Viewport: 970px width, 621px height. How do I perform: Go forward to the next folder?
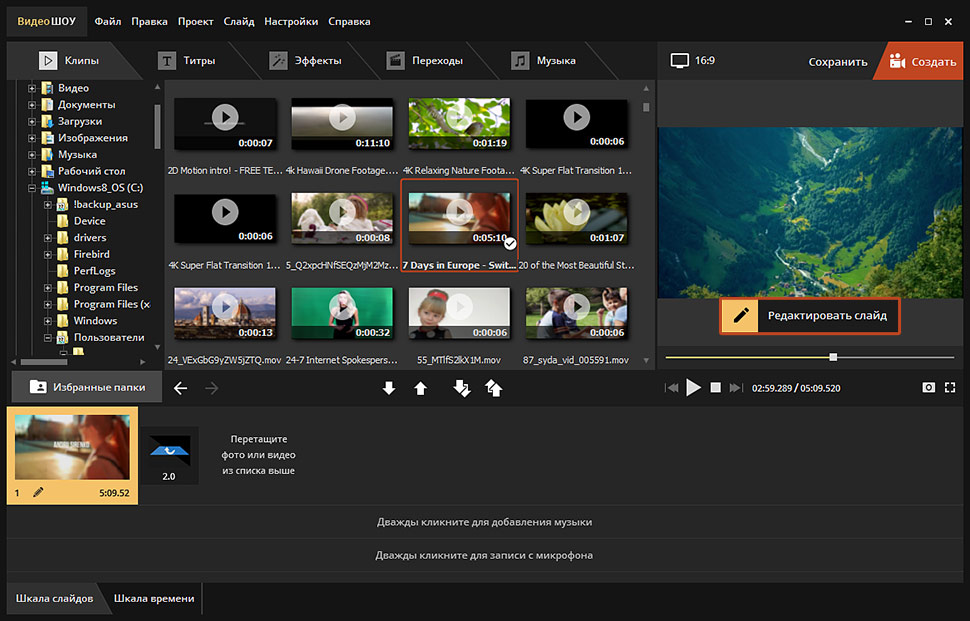212,388
